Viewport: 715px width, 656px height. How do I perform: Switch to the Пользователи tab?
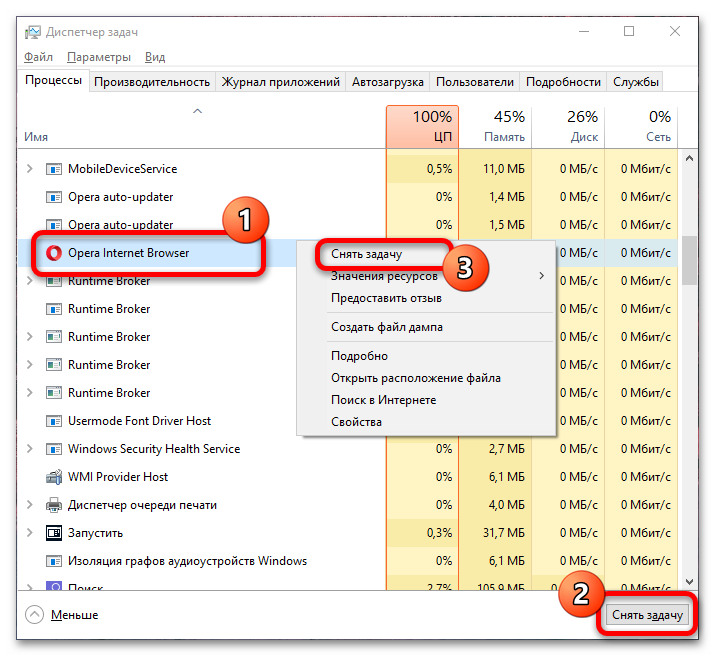(475, 82)
